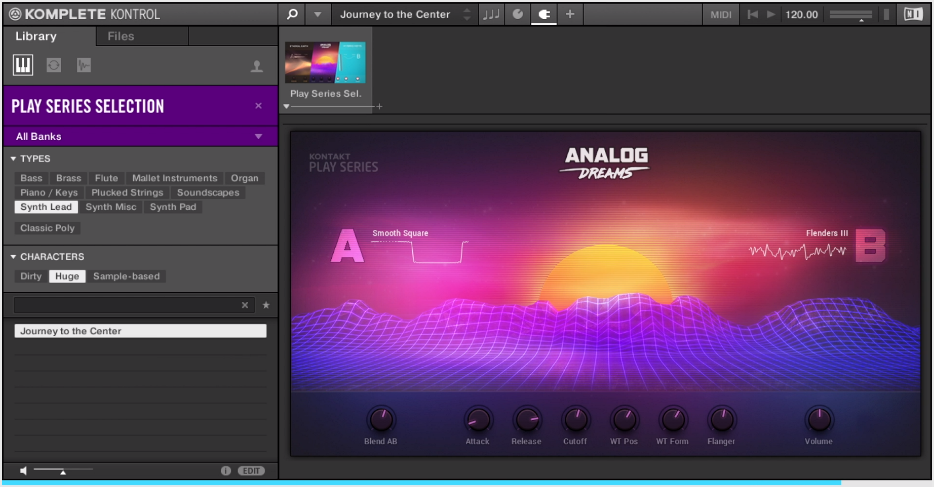Toggle the Piano / Keys type tag
934x487 pixels.
49,192
